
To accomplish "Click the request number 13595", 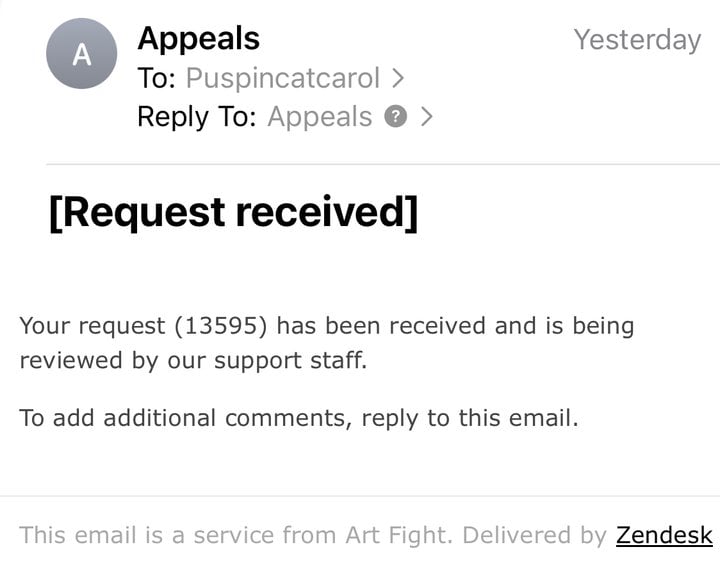I will click(221, 326).
